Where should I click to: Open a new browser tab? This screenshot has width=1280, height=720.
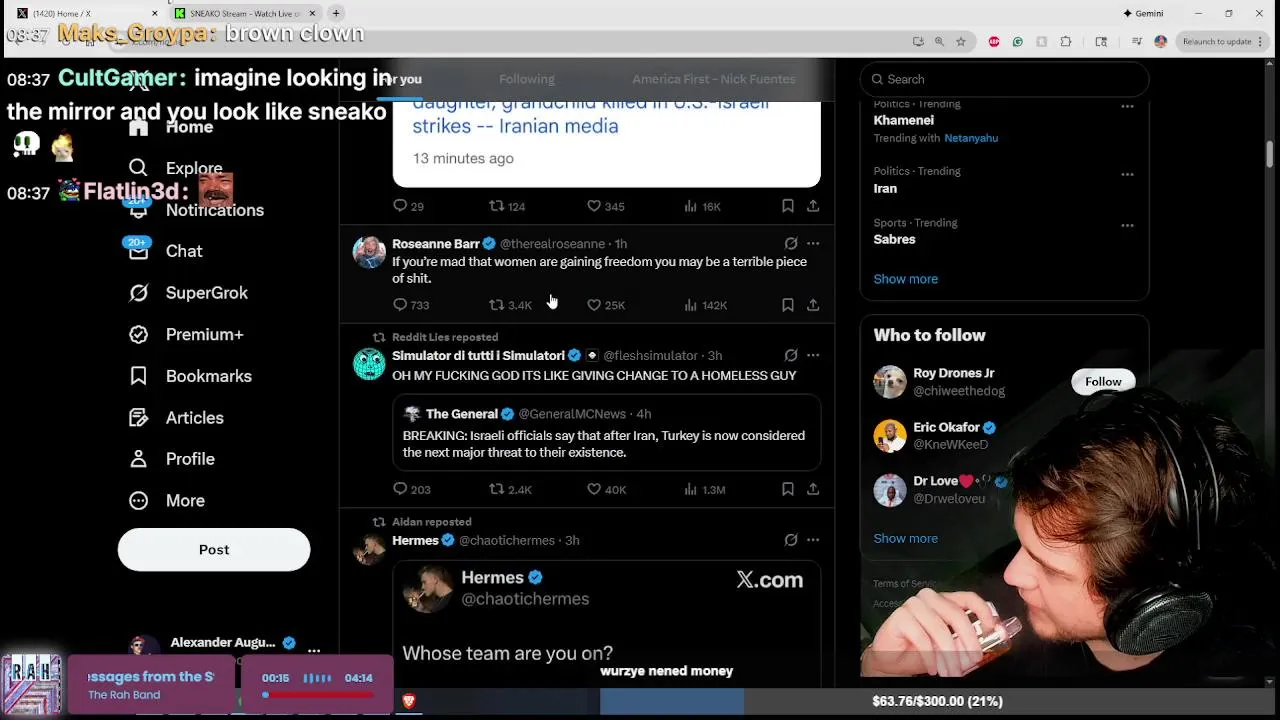point(336,13)
